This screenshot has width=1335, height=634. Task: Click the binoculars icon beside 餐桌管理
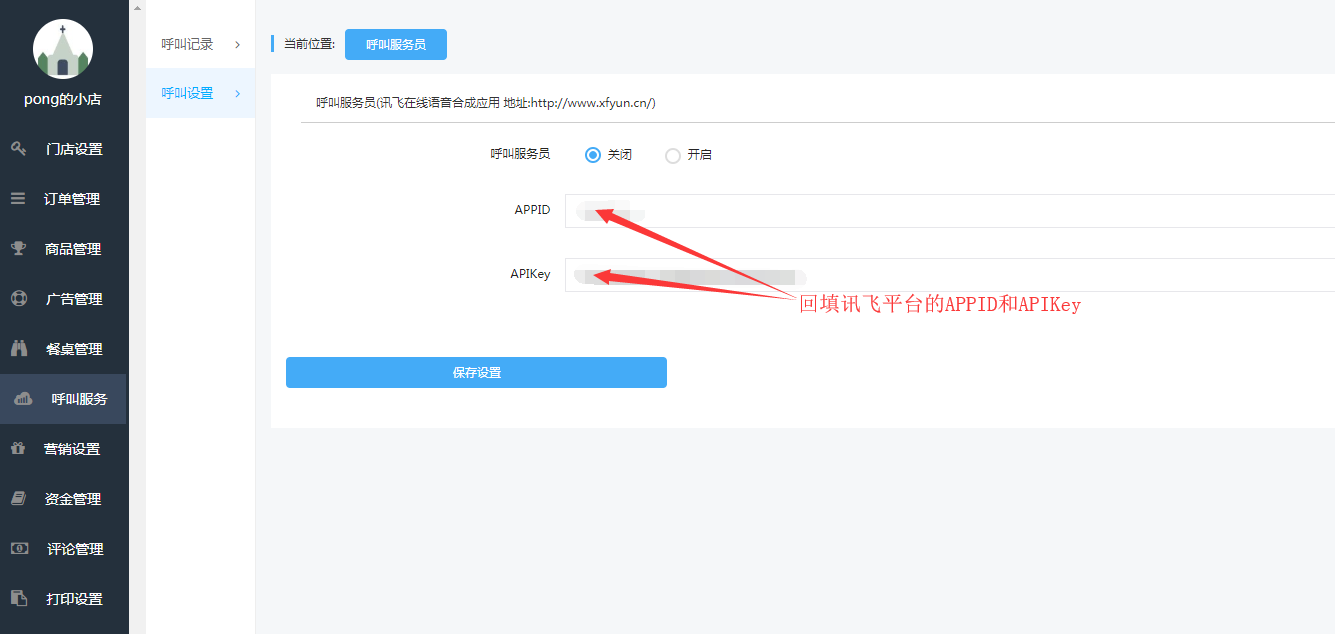coord(18,349)
